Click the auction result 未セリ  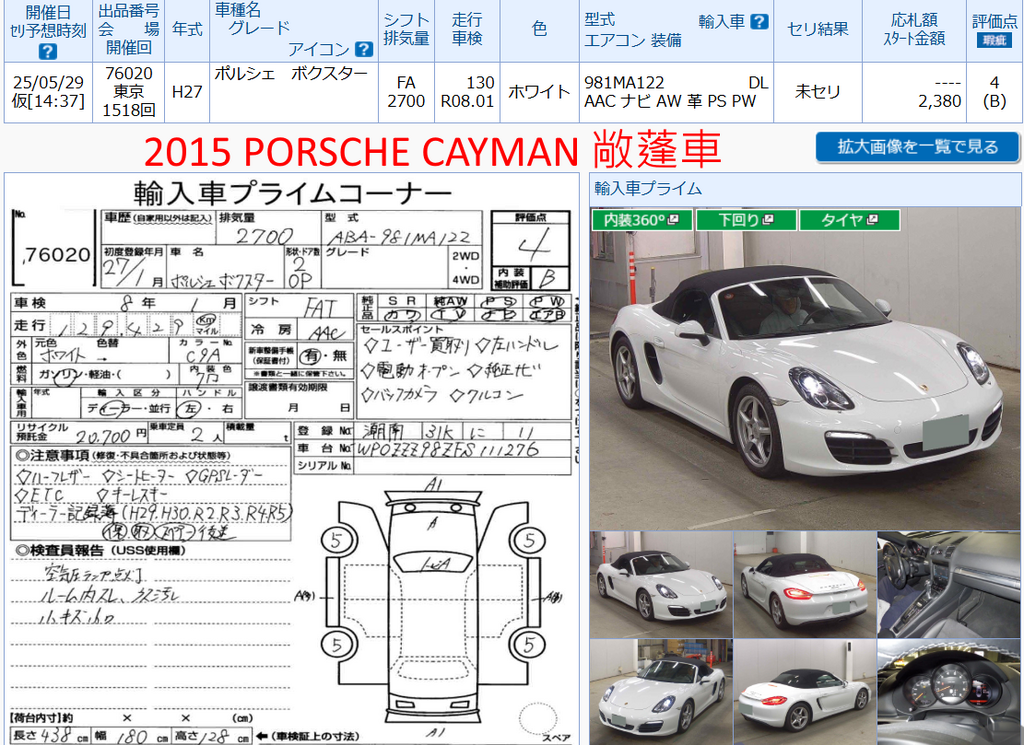(x=818, y=92)
